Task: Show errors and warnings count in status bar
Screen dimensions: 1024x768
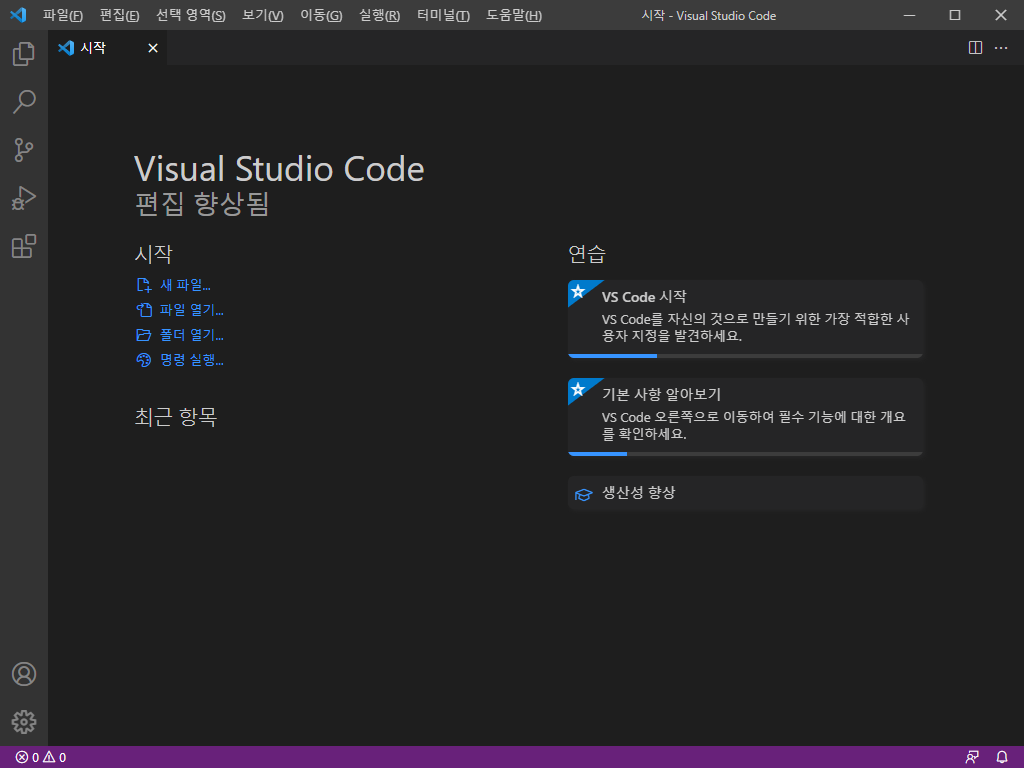Action: coord(40,757)
